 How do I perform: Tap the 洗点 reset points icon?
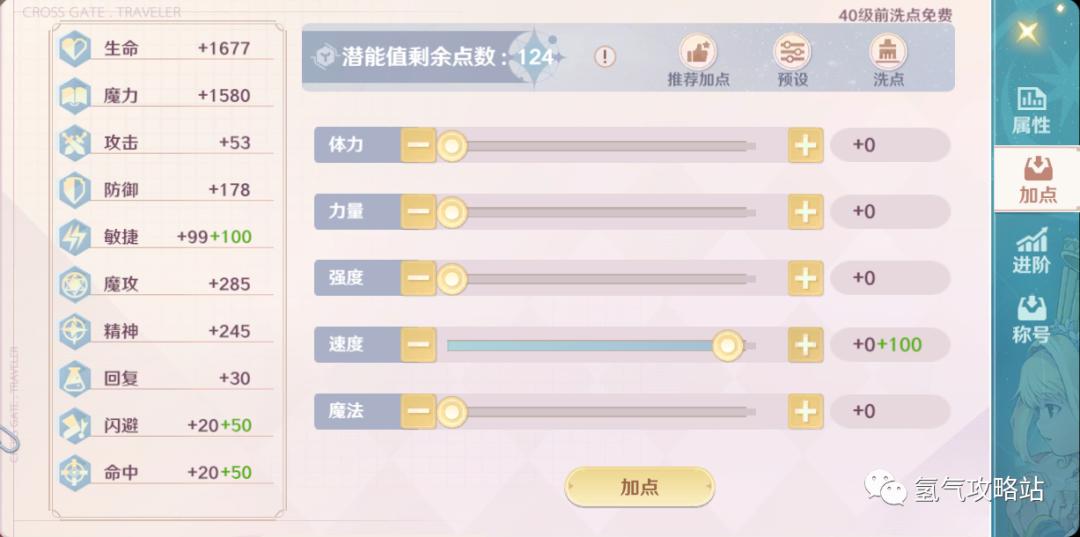(x=889, y=52)
